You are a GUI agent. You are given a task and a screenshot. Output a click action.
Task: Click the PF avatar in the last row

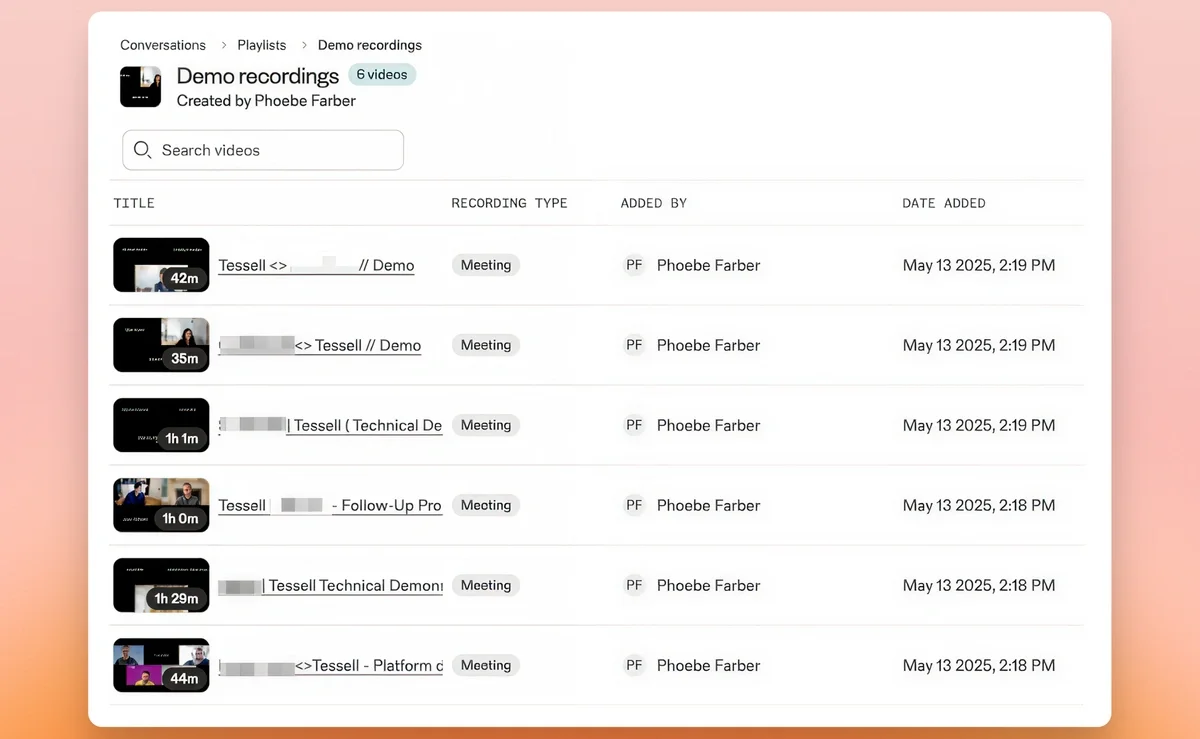[634, 665]
